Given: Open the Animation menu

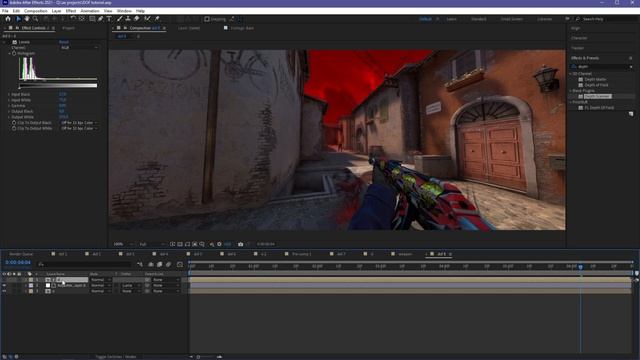Looking at the screenshot, I should 90,11.
